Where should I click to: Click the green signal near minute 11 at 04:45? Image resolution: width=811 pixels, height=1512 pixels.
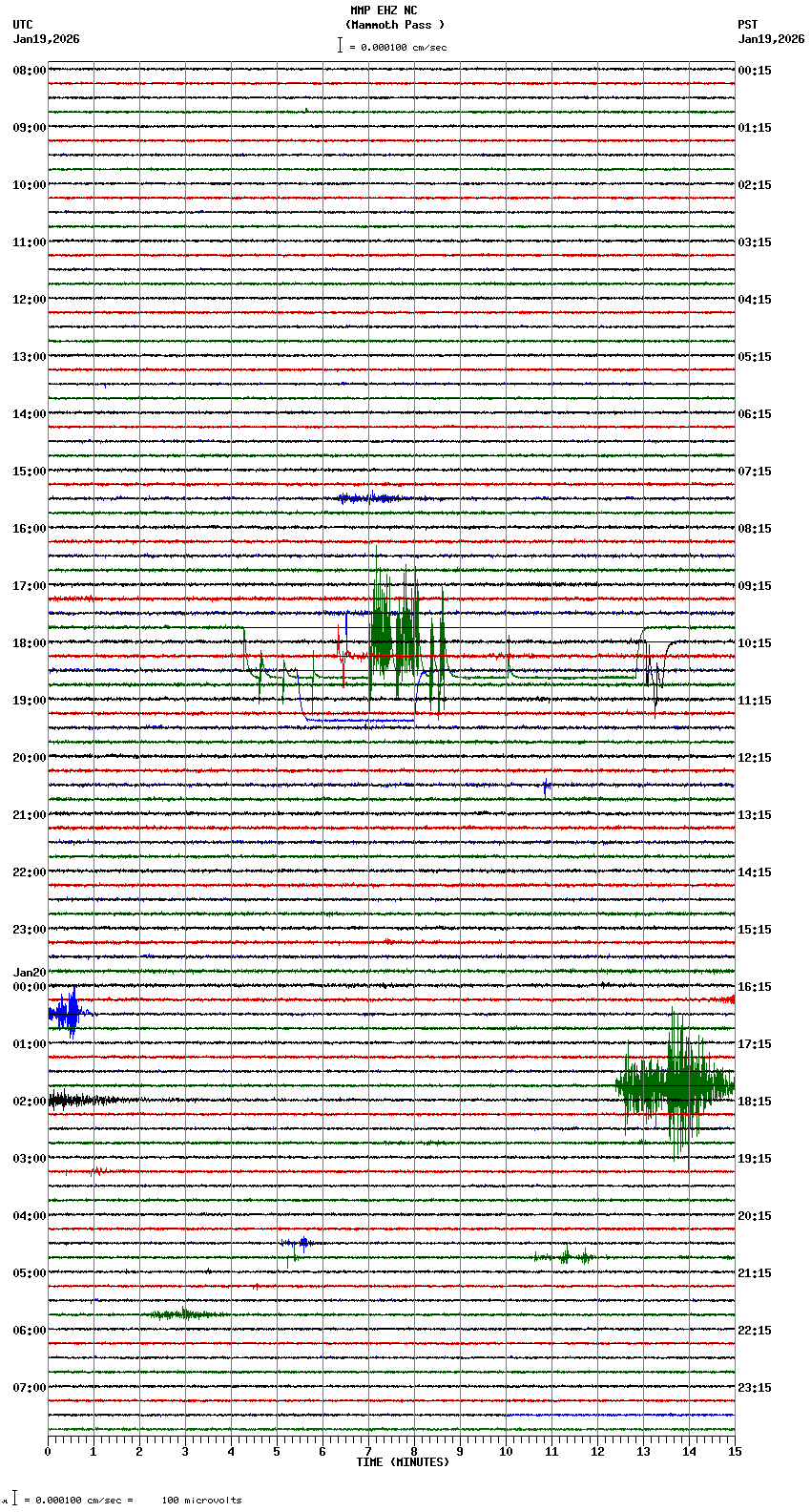(565, 1257)
